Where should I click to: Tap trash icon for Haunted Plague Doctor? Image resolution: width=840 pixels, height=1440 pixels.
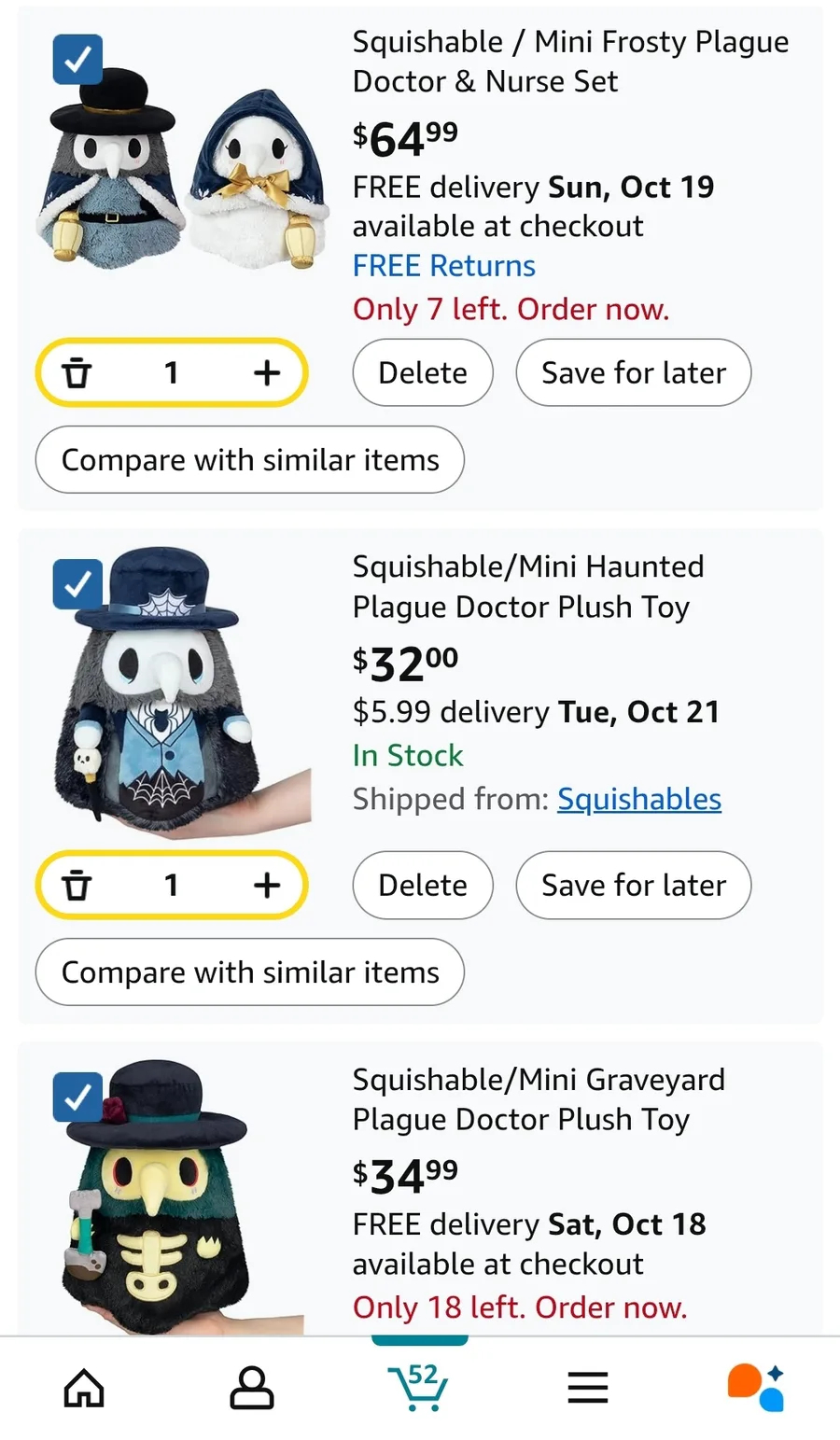[x=77, y=885]
